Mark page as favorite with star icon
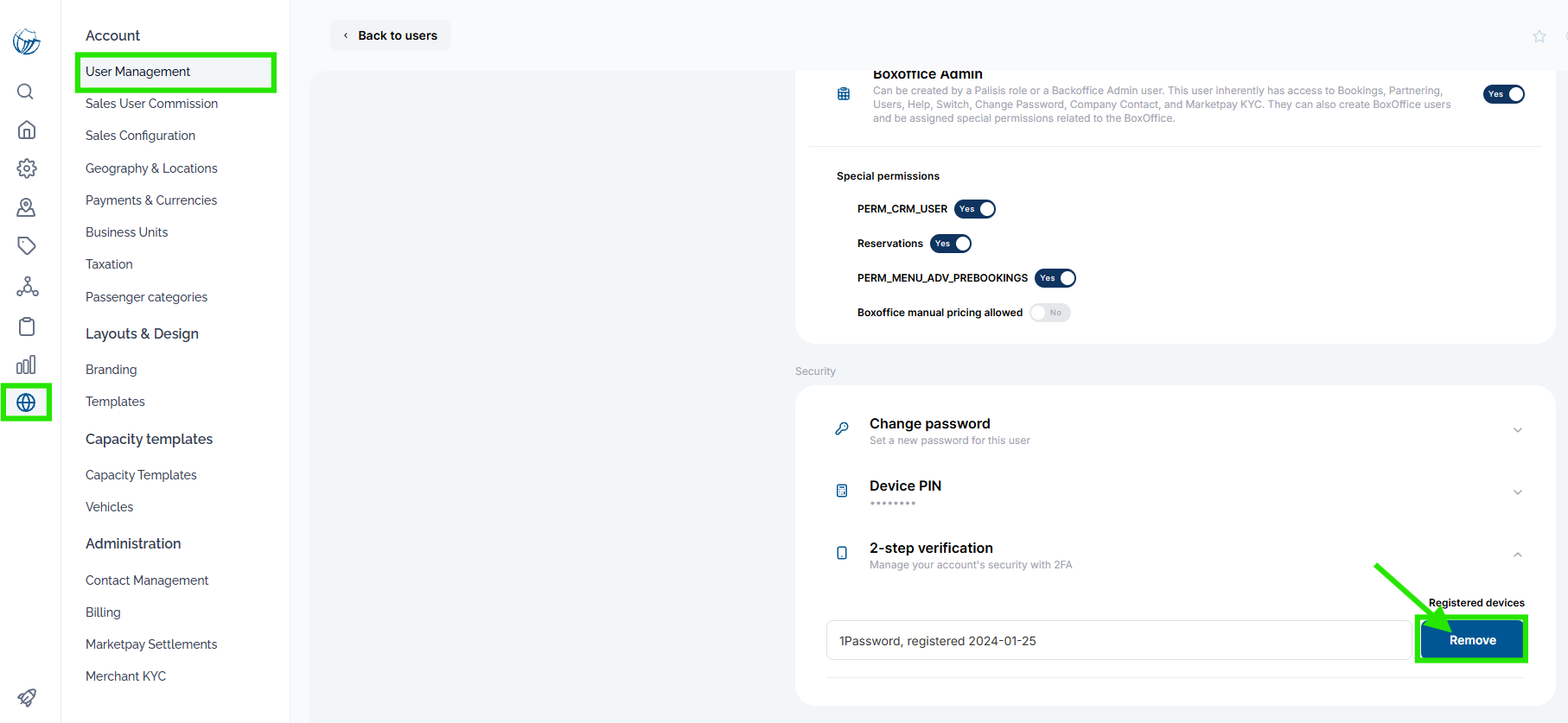Screen dimensions: 1568x723 click(x=1539, y=36)
